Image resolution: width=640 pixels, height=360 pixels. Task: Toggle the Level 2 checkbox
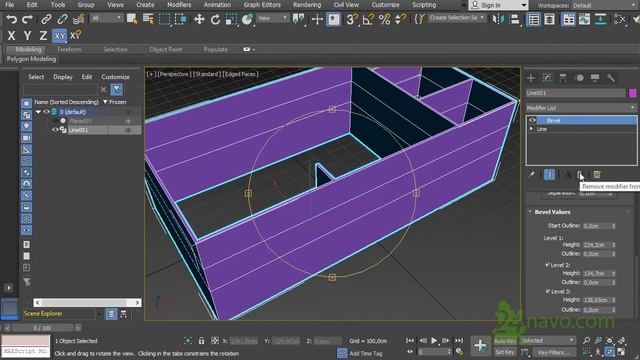point(547,264)
